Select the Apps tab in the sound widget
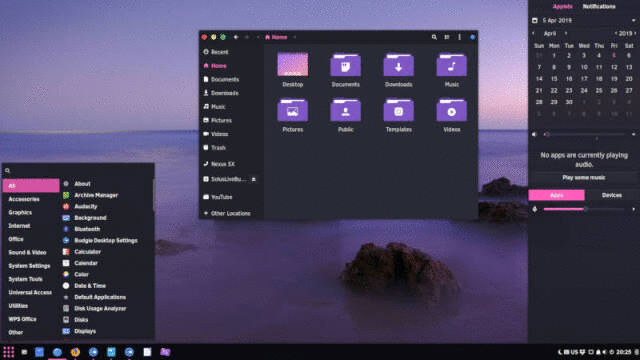This screenshot has height=360, width=640. tap(556, 195)
